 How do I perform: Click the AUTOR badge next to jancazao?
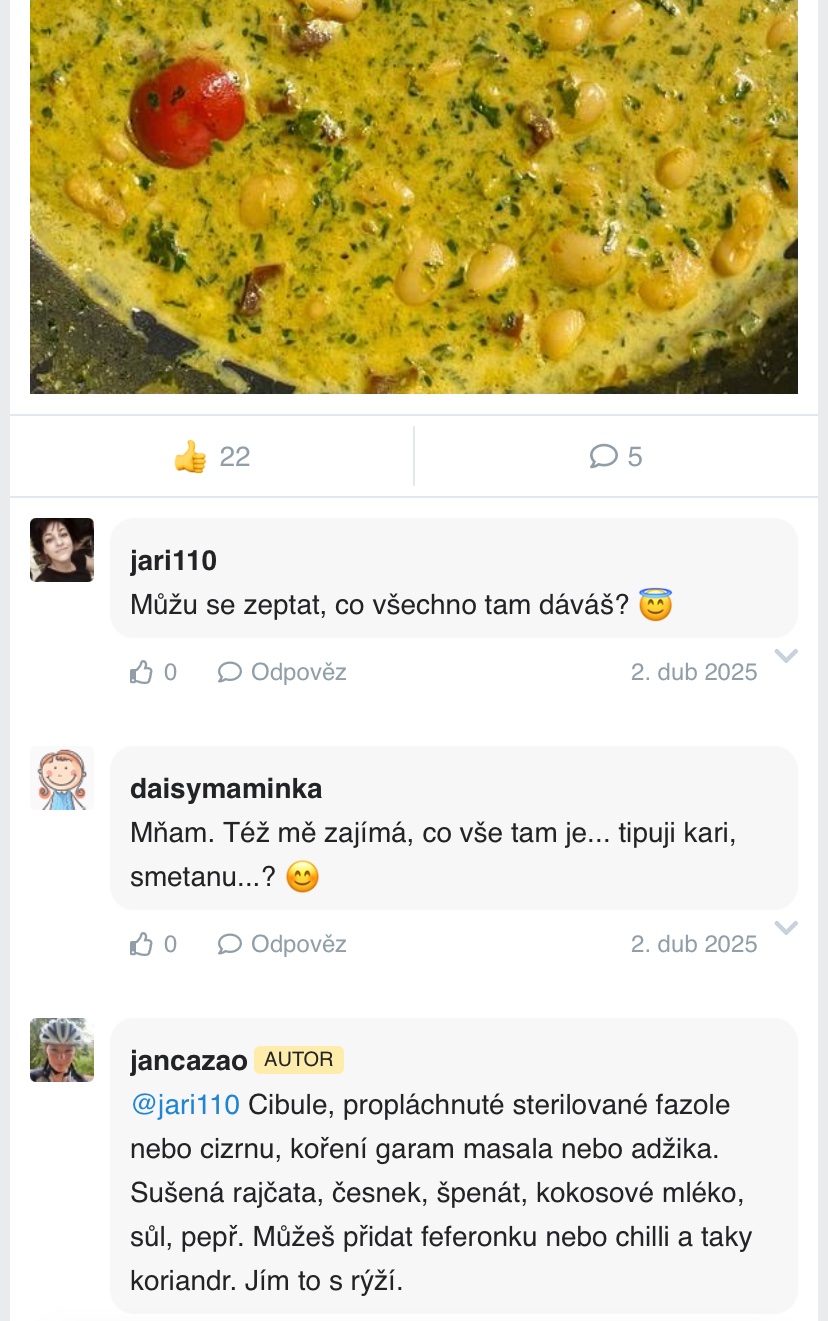pos(298,1060)
